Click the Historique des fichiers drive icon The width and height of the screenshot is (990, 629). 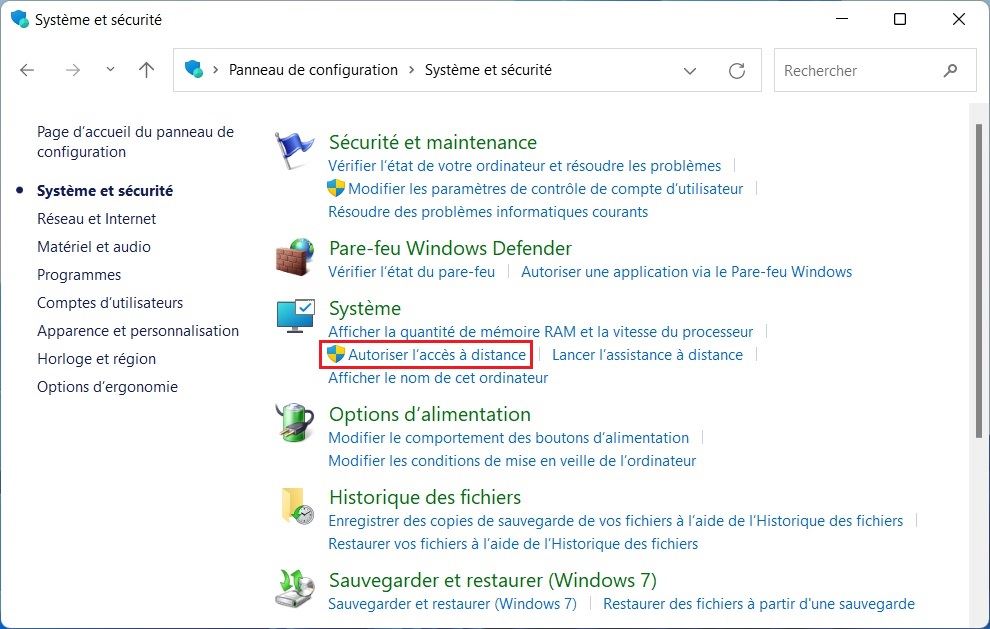pos(294,506)
